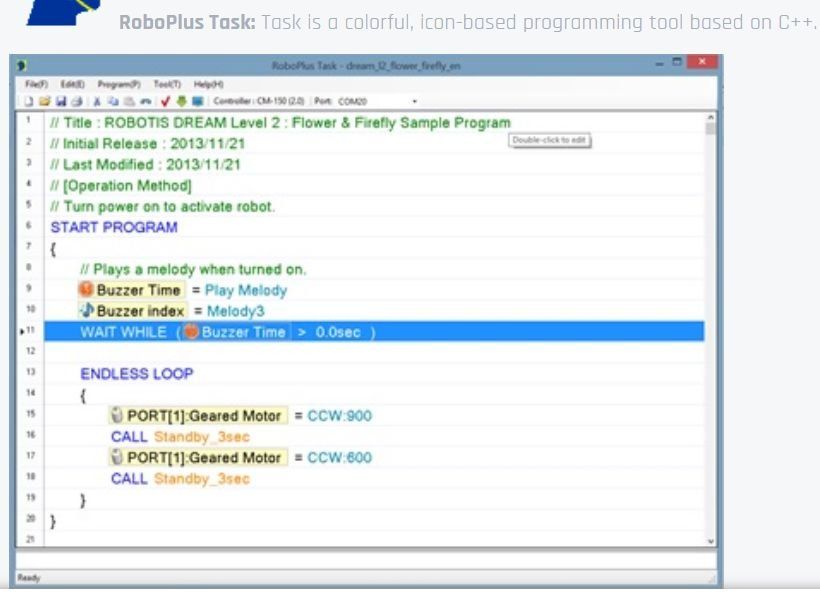Select the Initial Release comment line
This screenshot has height=594, width=820.
tap(147, 144)
